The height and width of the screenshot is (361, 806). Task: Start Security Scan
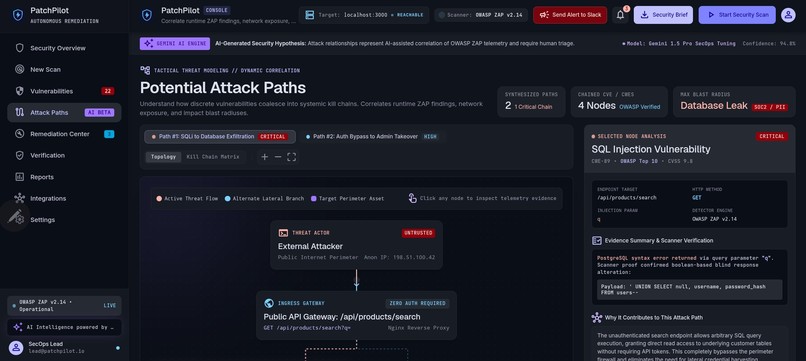738,15
